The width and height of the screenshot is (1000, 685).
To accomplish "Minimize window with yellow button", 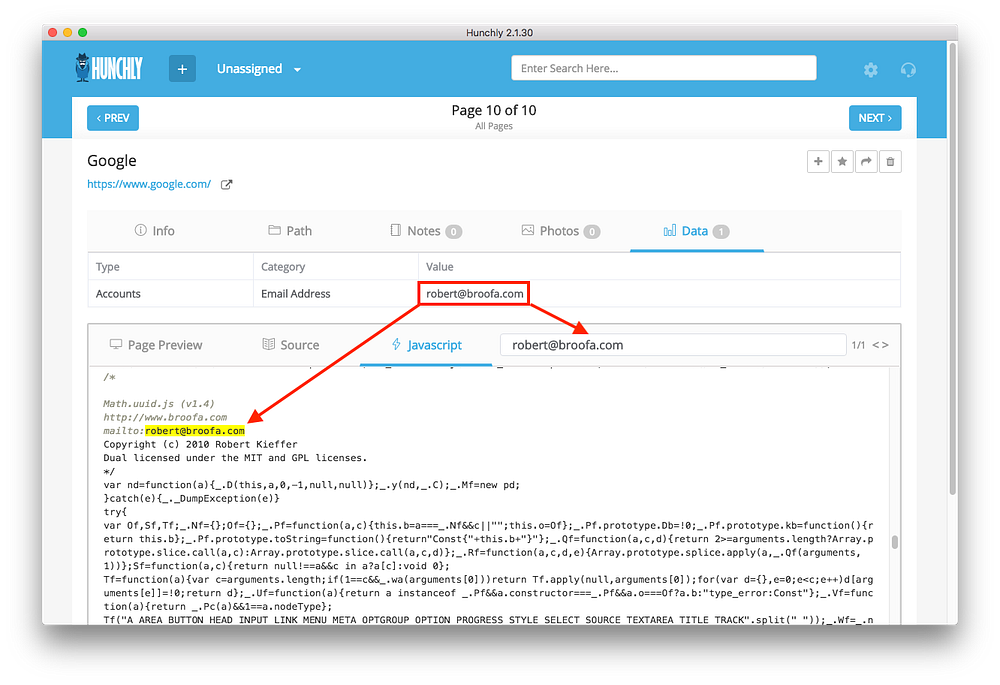I will pyautogui.click(x=68, y=33).
